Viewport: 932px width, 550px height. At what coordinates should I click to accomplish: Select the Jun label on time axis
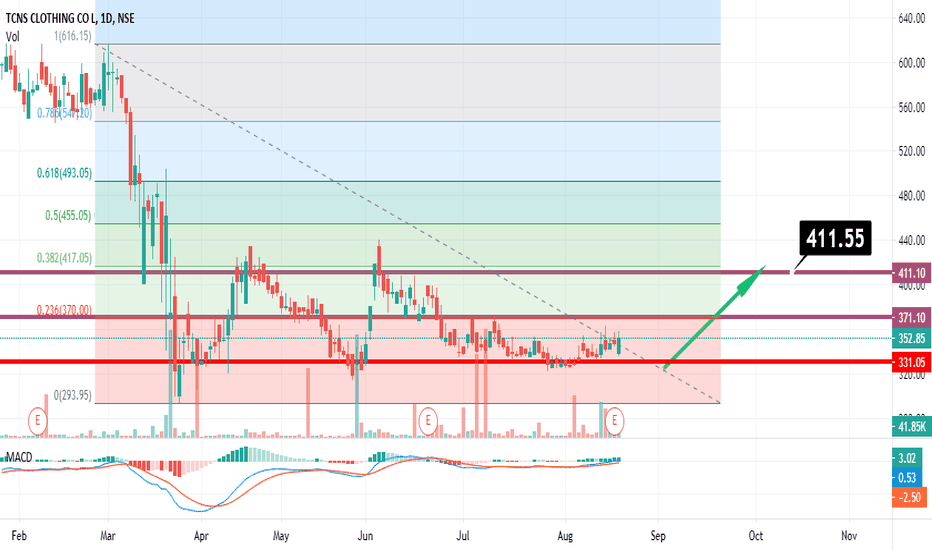click(x=365, y=536)
